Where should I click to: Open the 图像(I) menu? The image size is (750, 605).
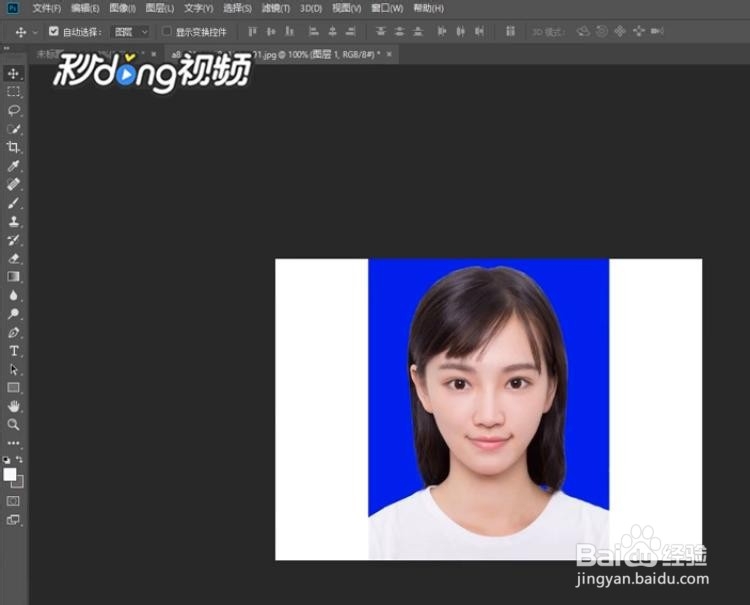(x=122, y=8)
